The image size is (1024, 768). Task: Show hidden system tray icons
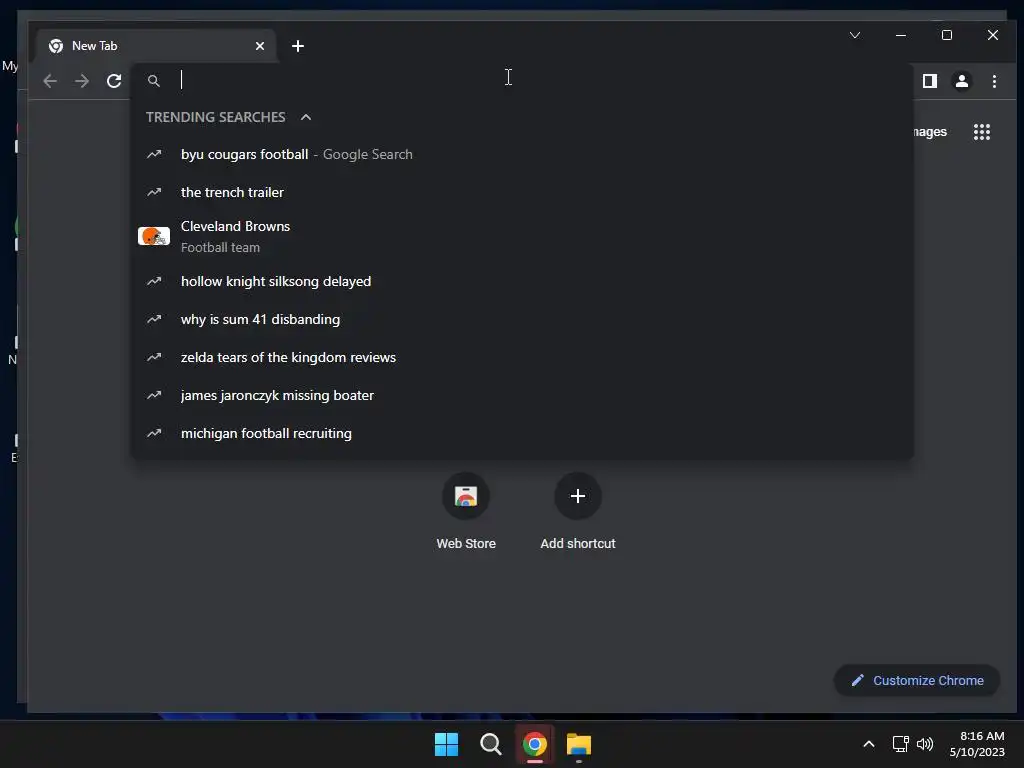pyautogui.click(x=869, y=744)
